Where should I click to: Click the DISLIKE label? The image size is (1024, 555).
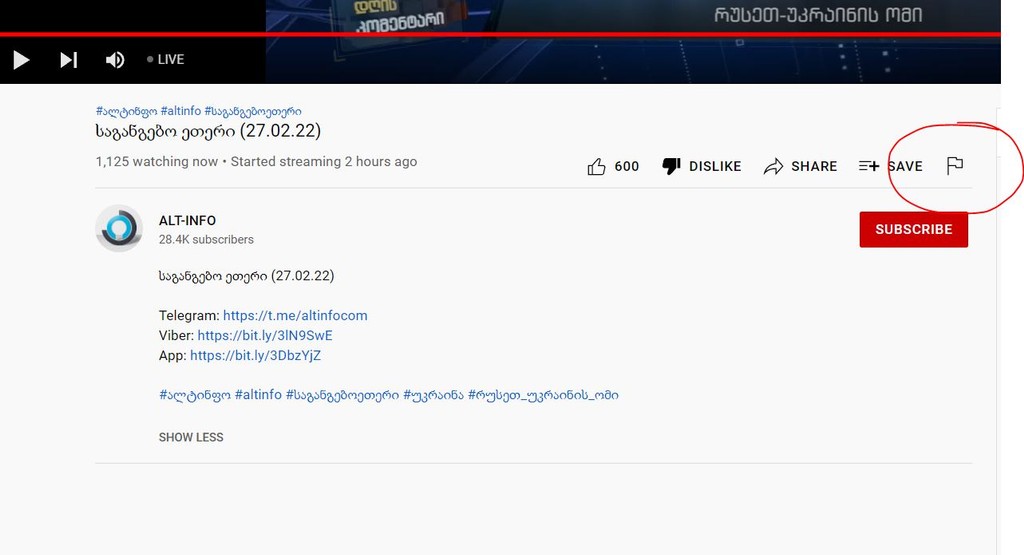pyautogui.click(x=715, y=166)
